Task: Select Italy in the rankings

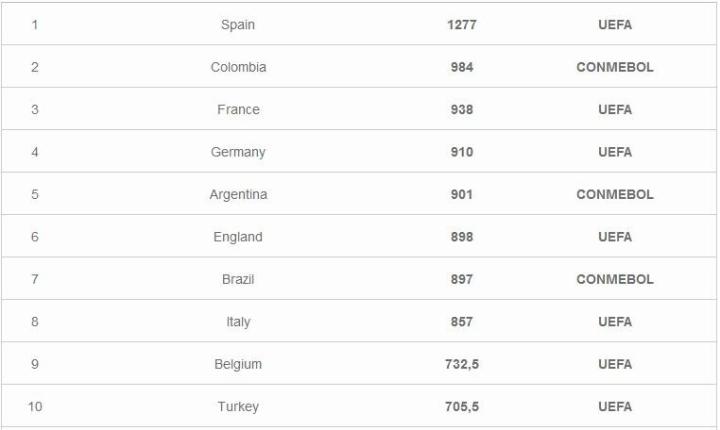Action: (238, 322)
